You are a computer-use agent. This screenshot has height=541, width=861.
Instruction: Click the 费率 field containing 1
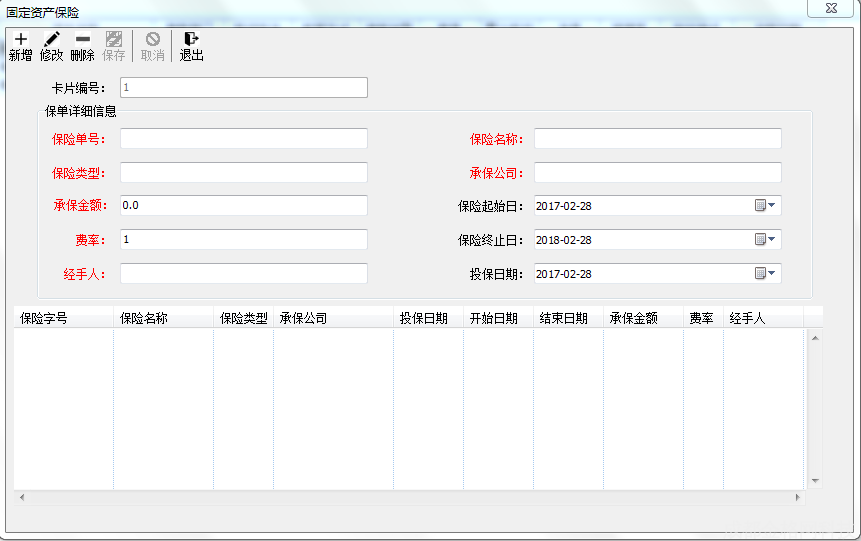(244, 240)
